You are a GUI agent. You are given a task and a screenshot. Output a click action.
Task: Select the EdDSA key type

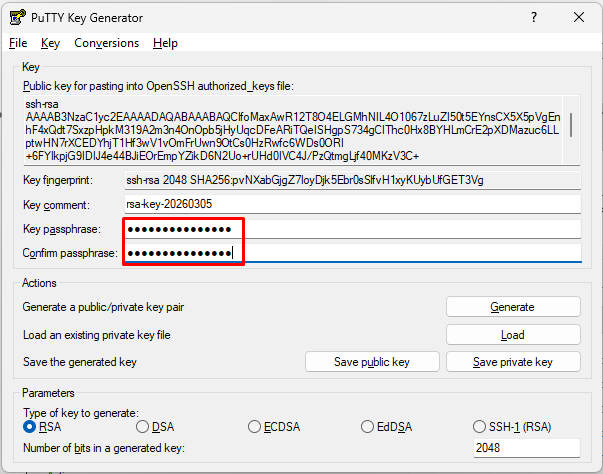tap(368, 427)
